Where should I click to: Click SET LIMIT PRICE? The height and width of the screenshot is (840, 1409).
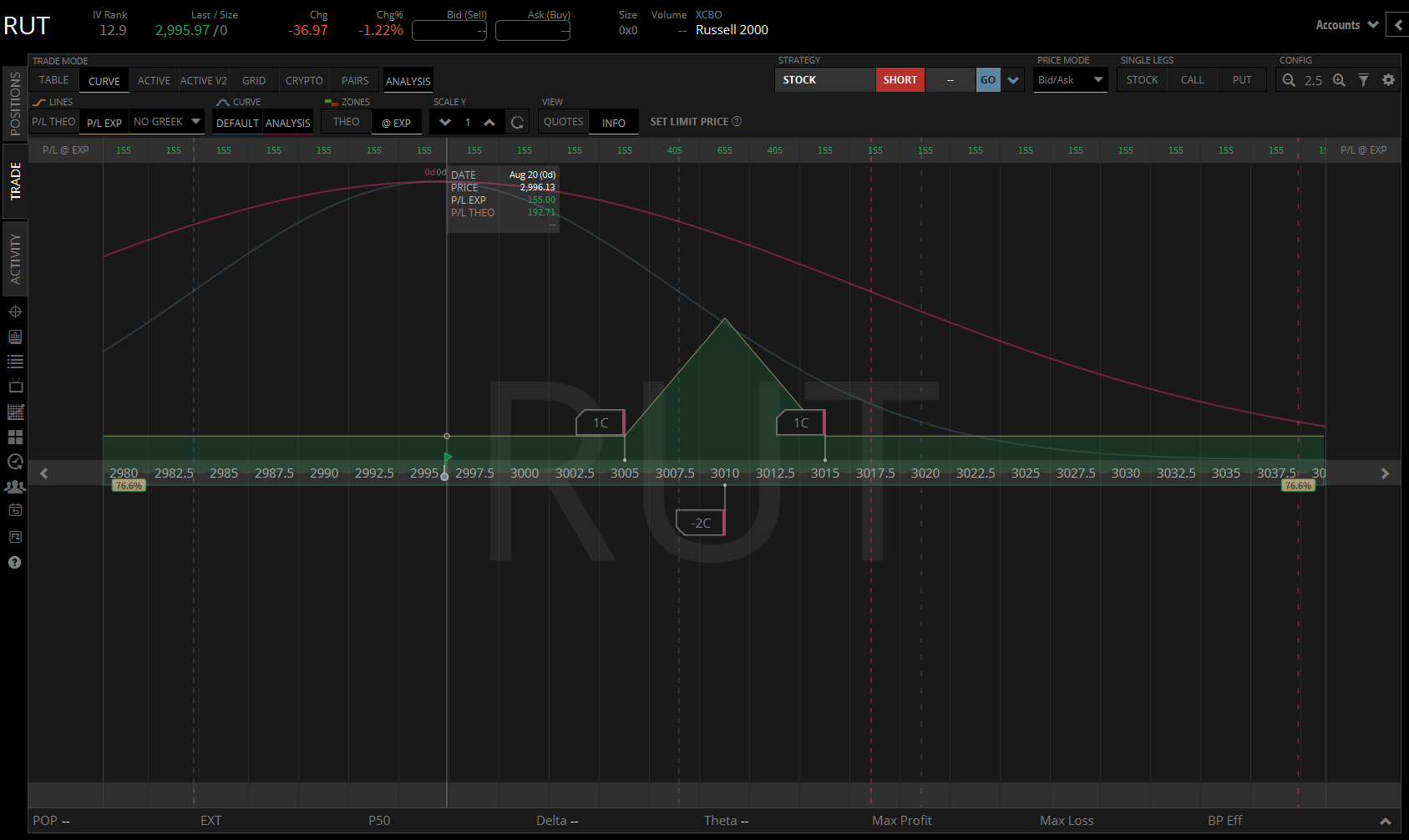pos(689,122)
